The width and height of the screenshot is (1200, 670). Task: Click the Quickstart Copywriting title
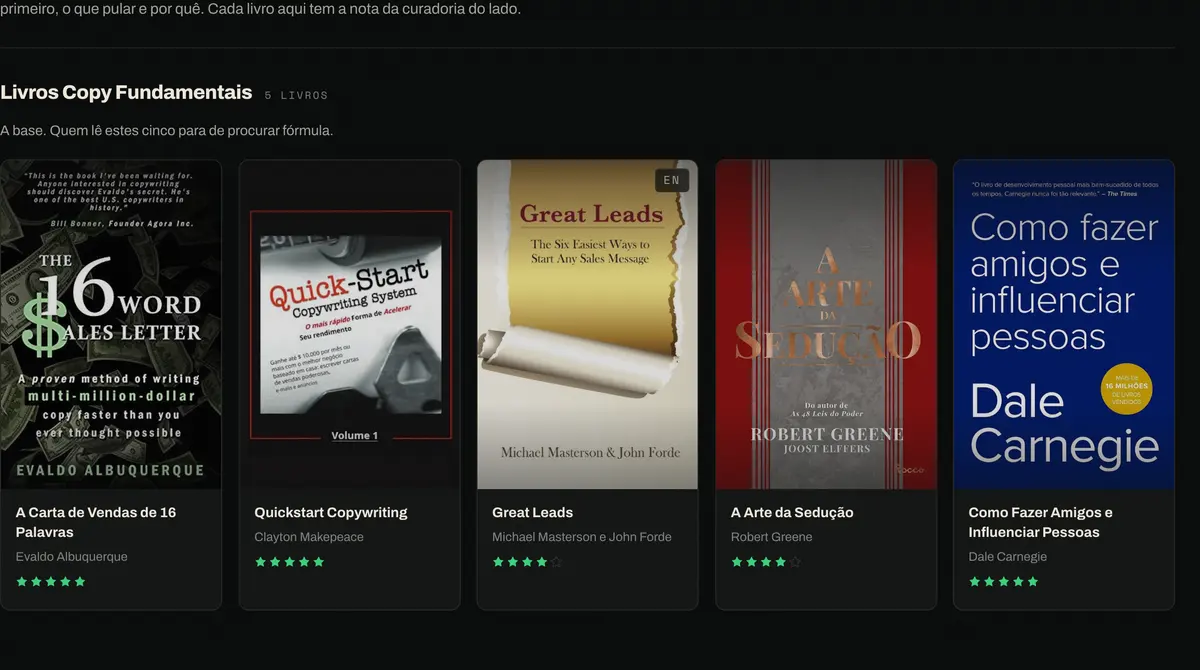click(331, 512)
